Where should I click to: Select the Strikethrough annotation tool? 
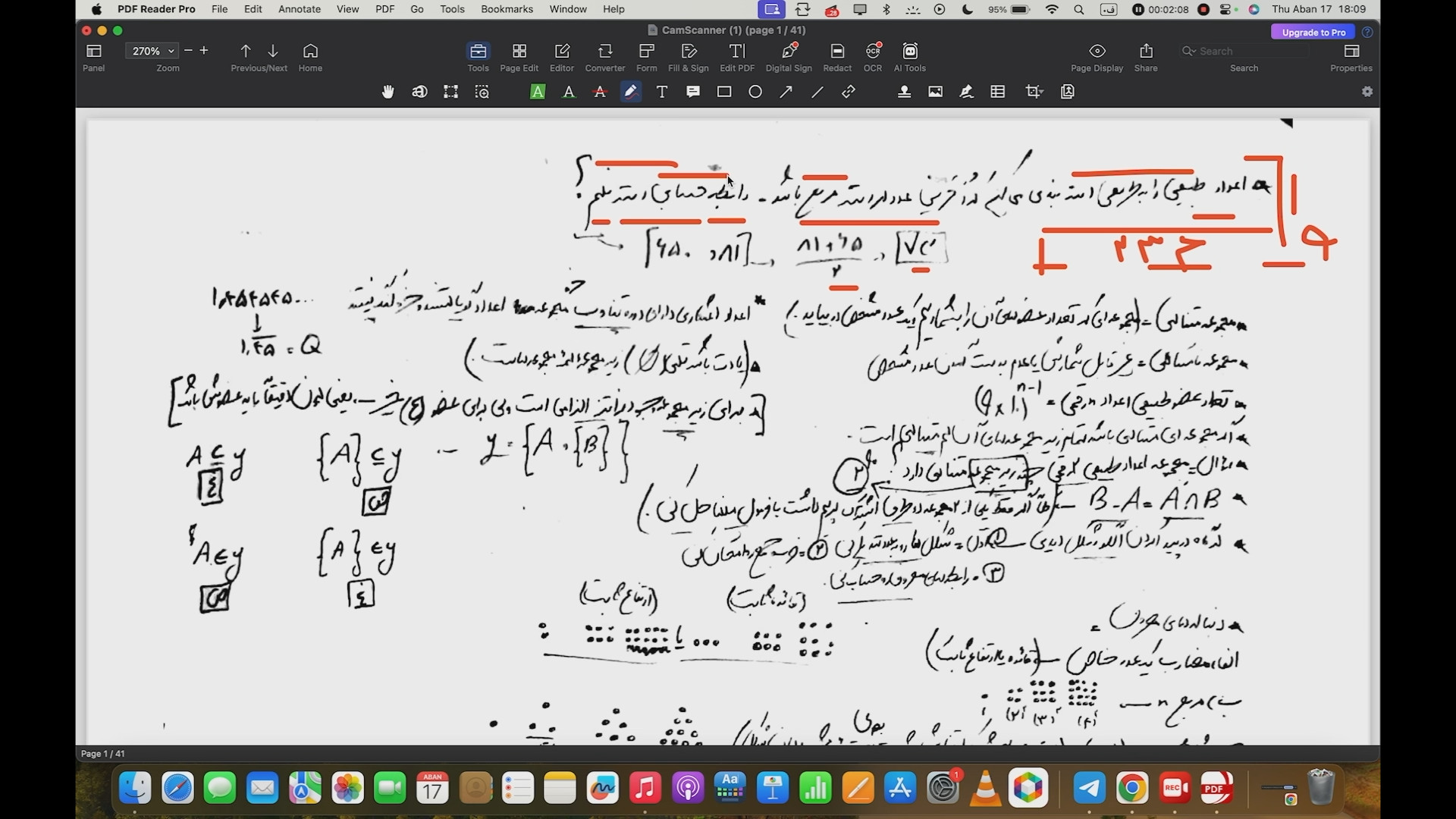point(600,92)
